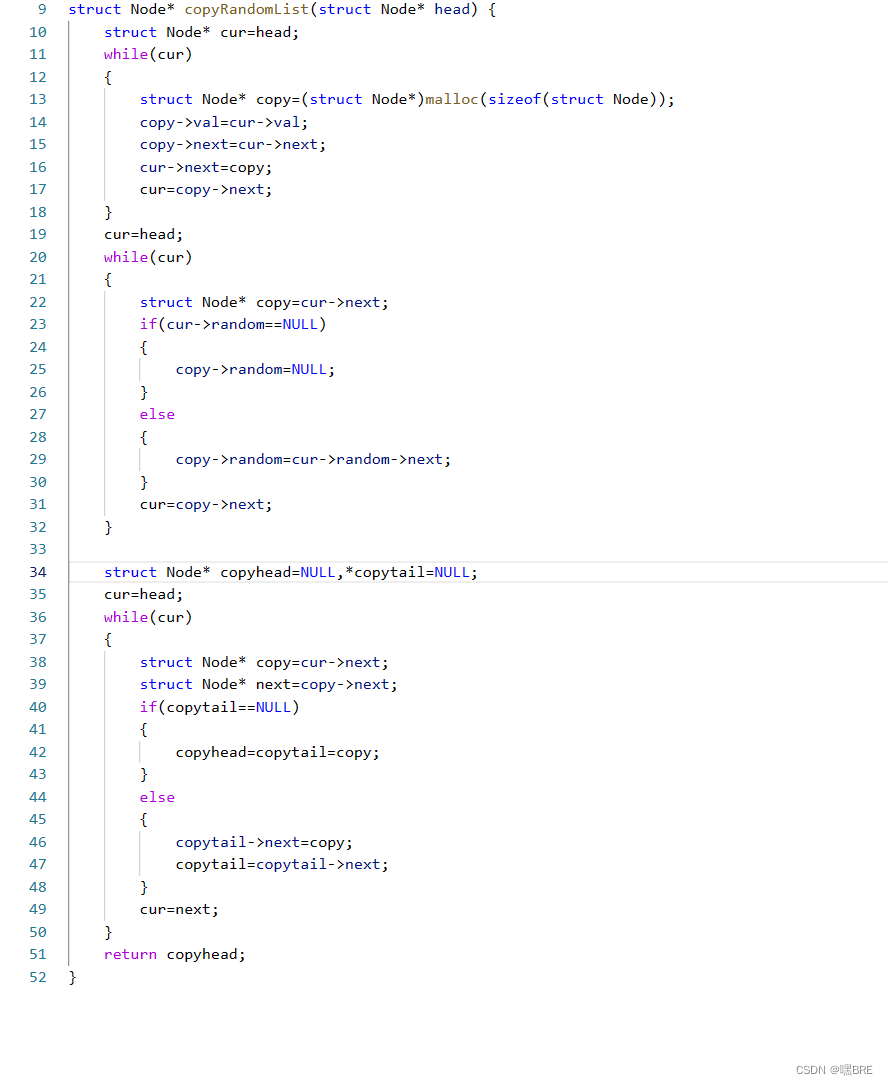Click 'if(cur->random==NULL)' on line 23

(233, 325)
